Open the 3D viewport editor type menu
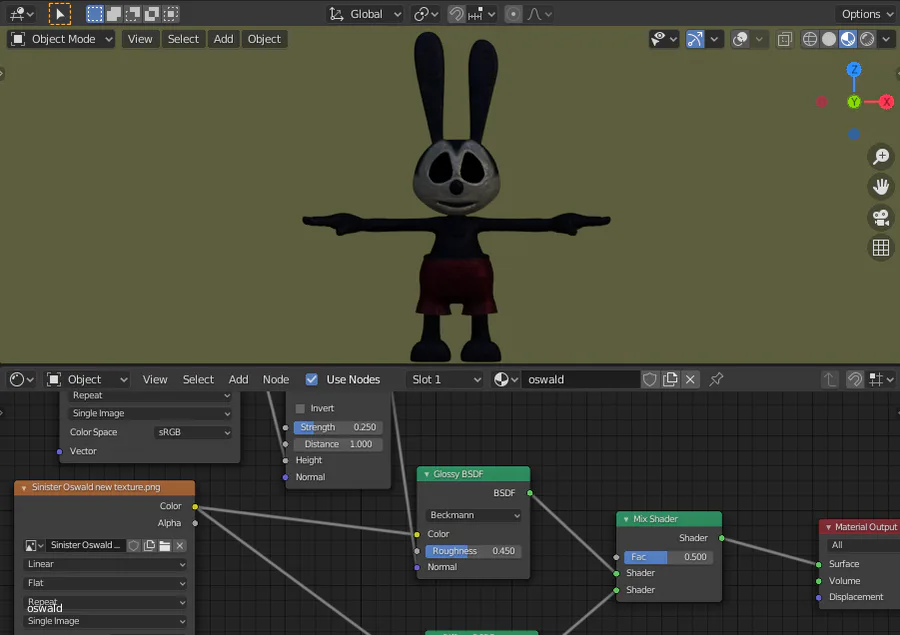The width and height of the screenshot is (900, 635). tap(22, 14)
